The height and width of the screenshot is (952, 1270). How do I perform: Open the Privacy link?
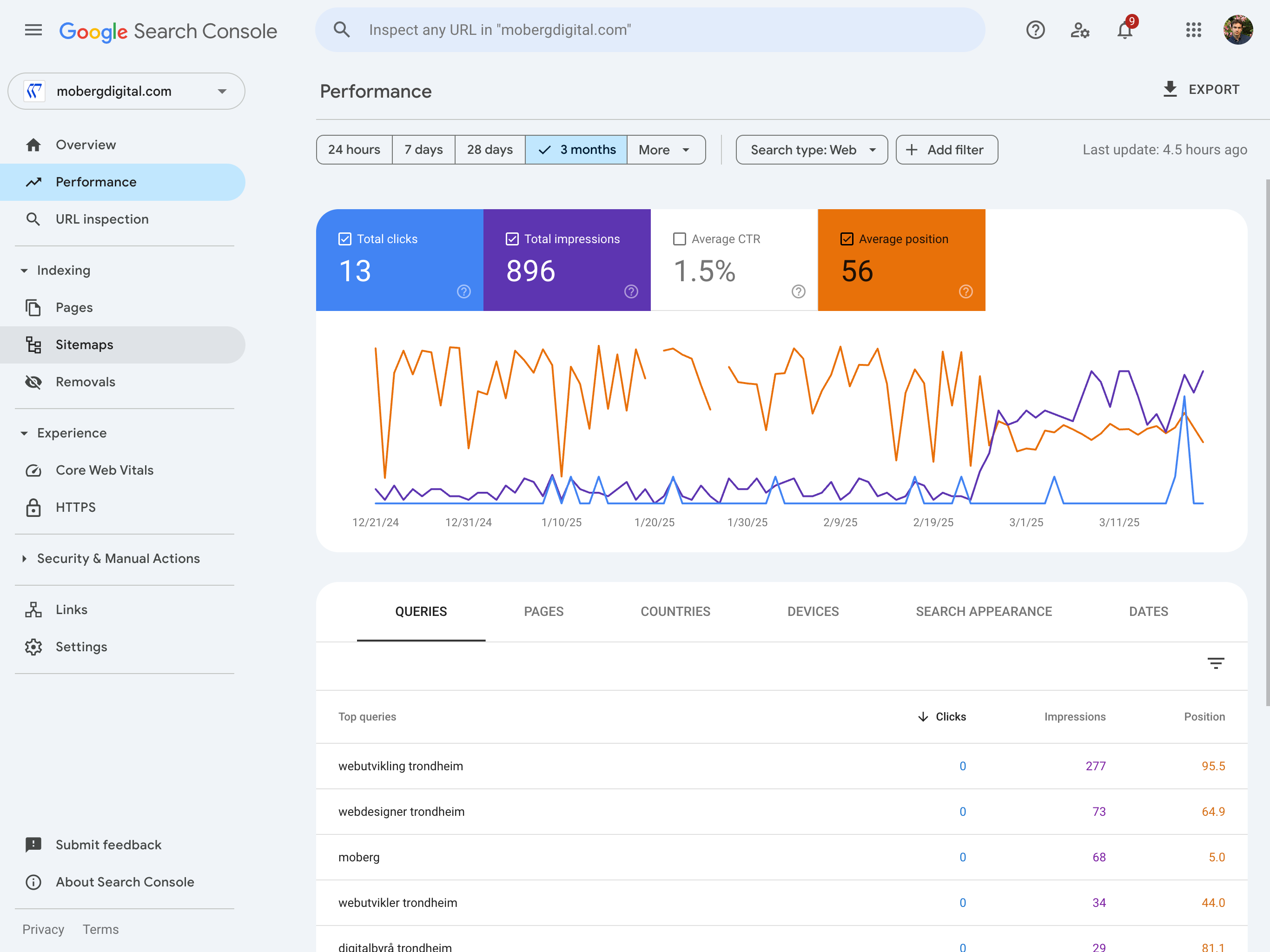pos(43,930)
